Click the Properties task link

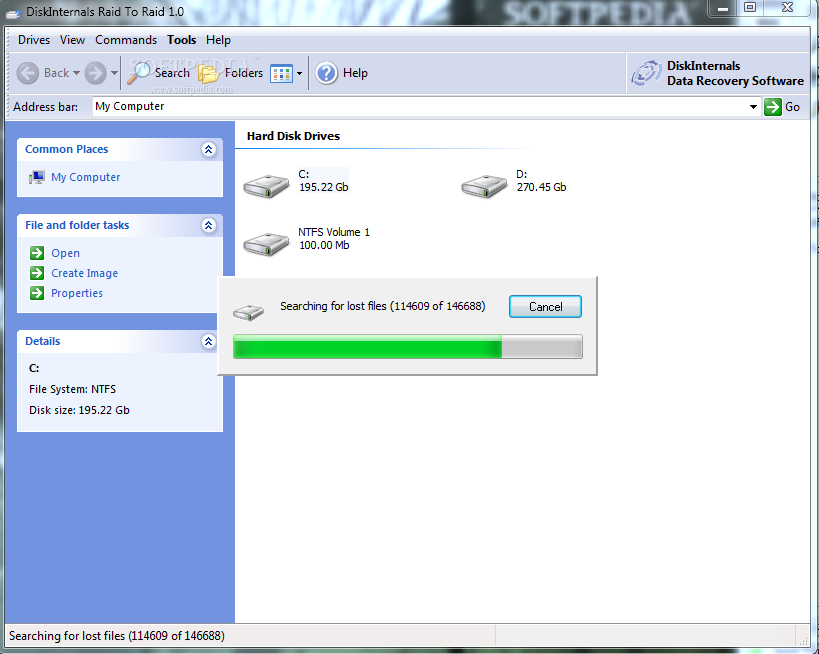pos(77,293)
